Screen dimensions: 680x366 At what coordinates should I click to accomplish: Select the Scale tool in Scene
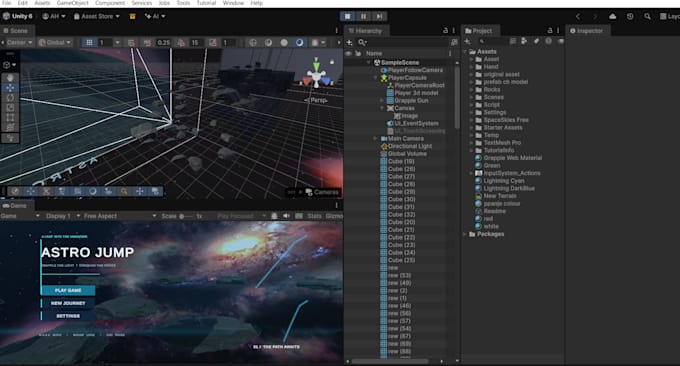[x=10, y=108]
